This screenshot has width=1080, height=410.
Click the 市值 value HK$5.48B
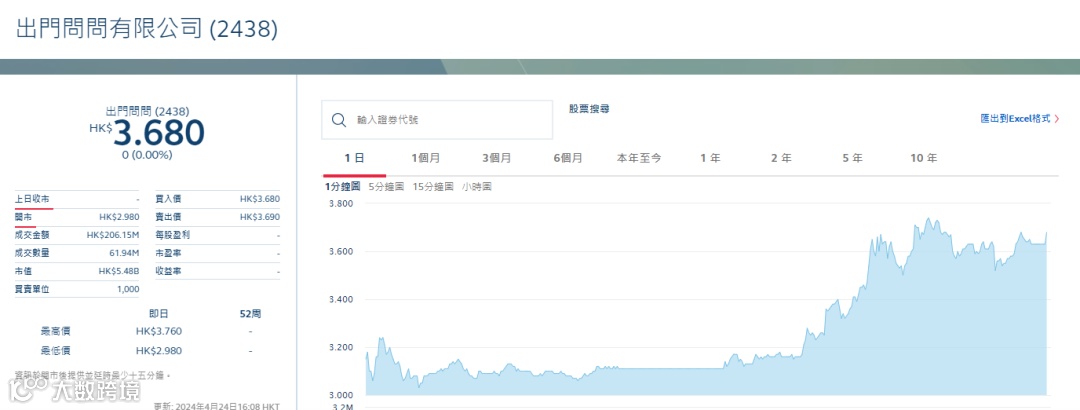pyautogui.click(x=119, y=271)
